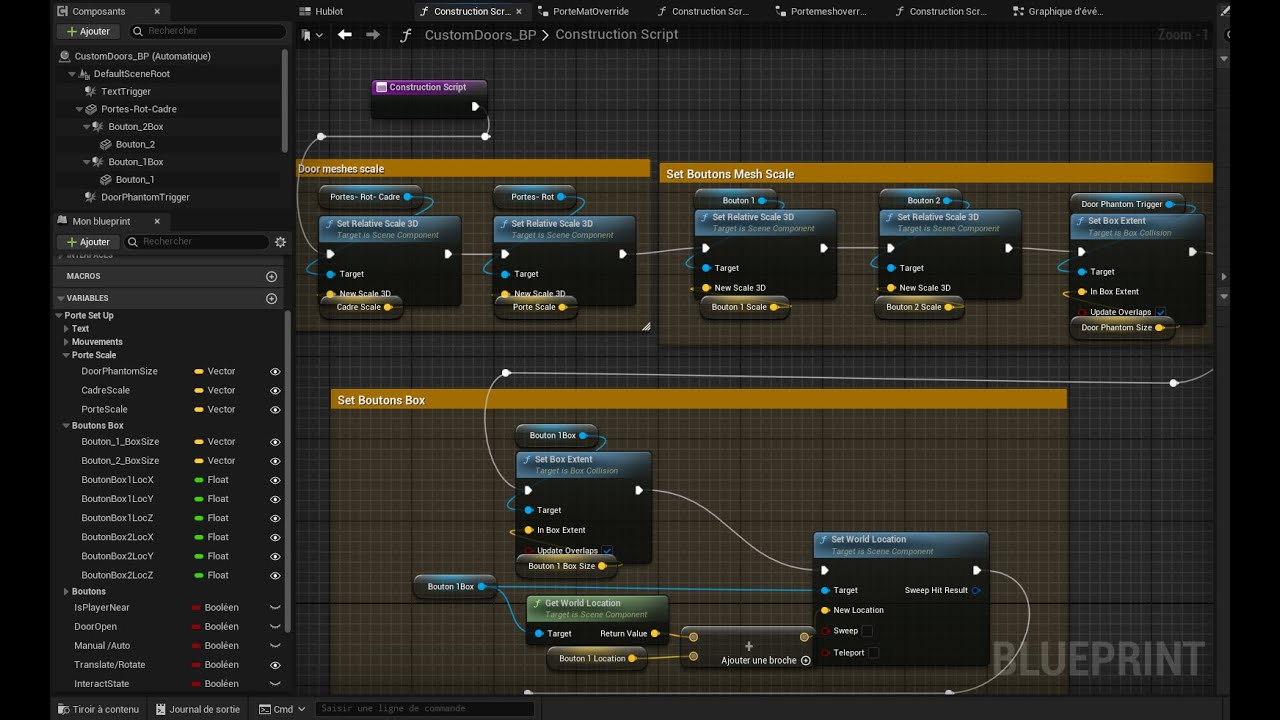The width and height of the screenshot is (1280, 720).
Task: Add a new variable with plus icon
Action: pos(271,298)
